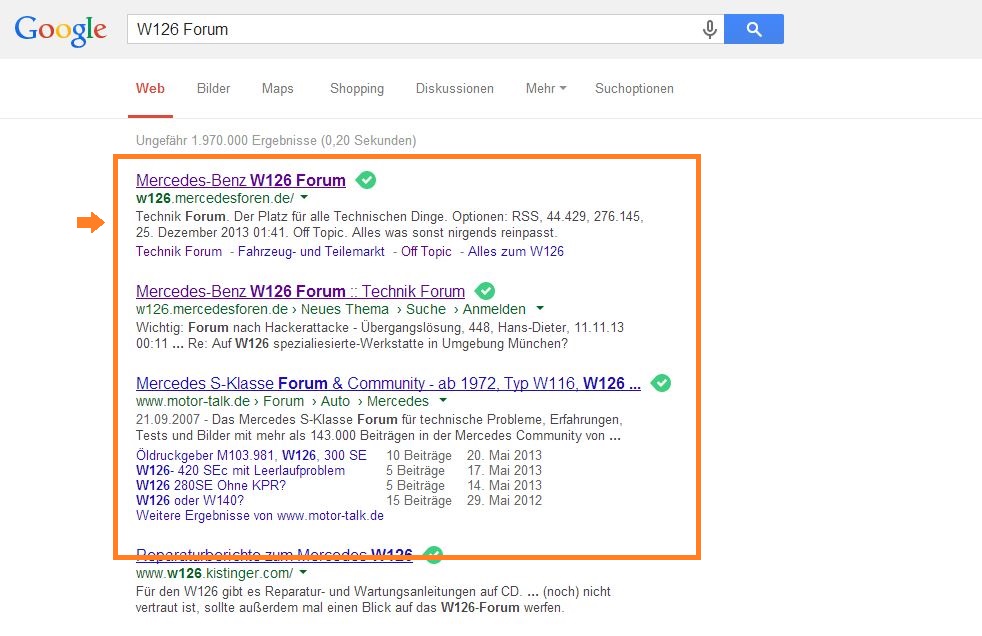Open the first 'Mercedes-Benz W126 Forum' result
This screenshot has height=636, width=982.
(240, 180)
